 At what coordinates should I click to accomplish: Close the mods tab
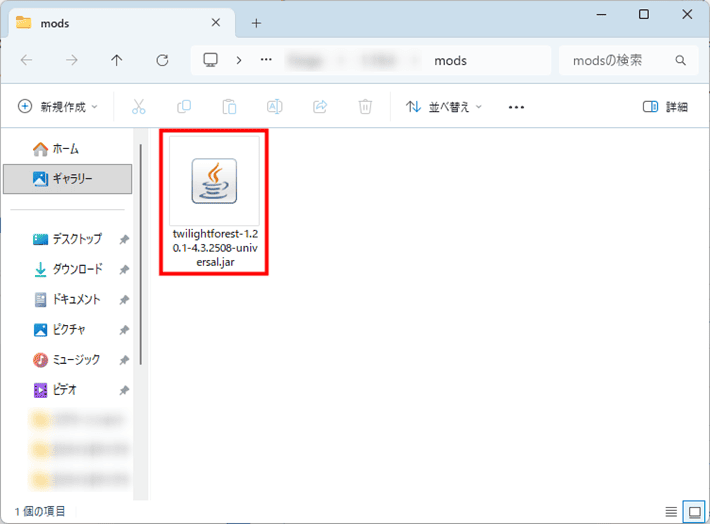pos(216,23)
